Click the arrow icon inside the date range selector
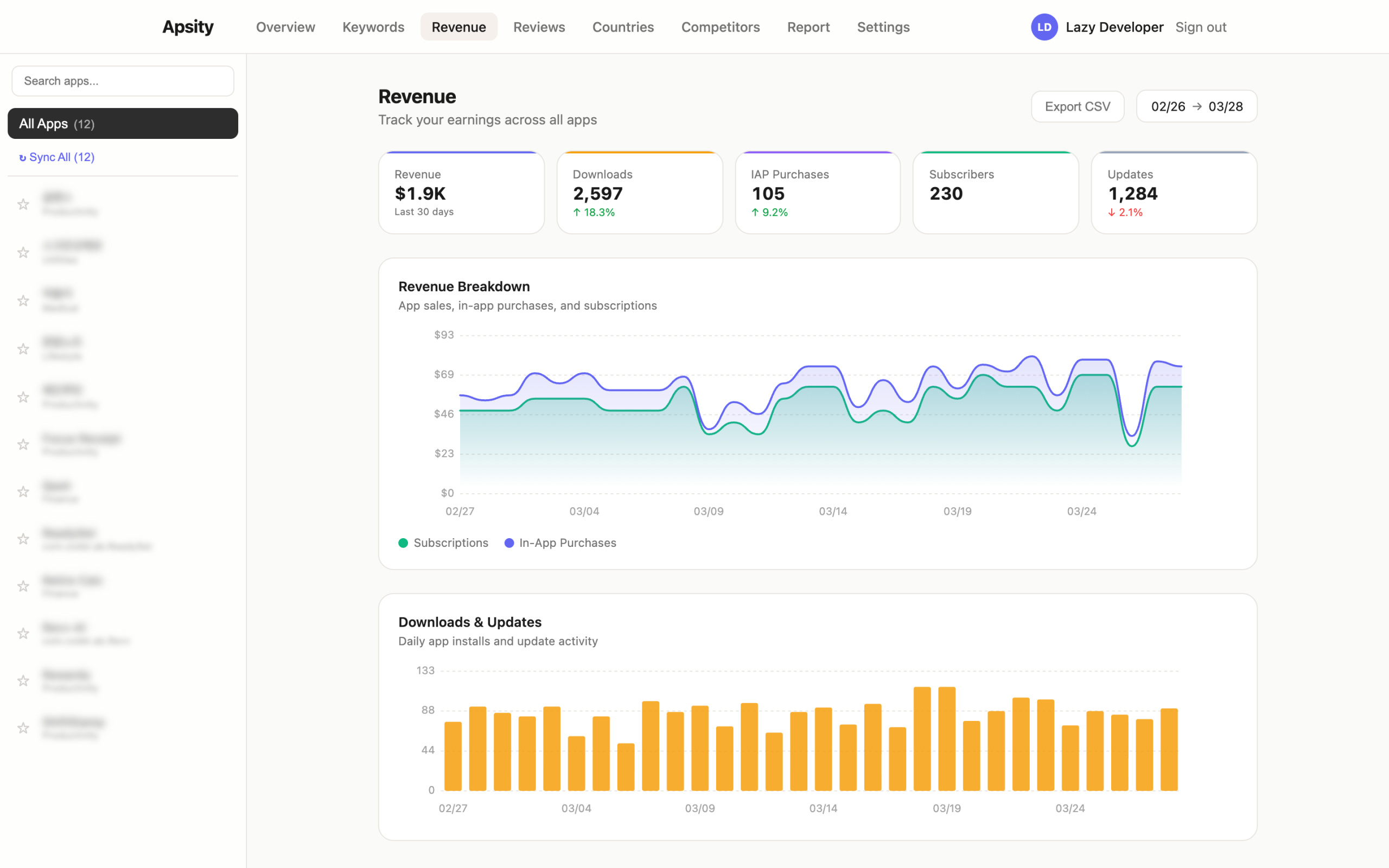1389x868 pixels. pos(1197,106)
